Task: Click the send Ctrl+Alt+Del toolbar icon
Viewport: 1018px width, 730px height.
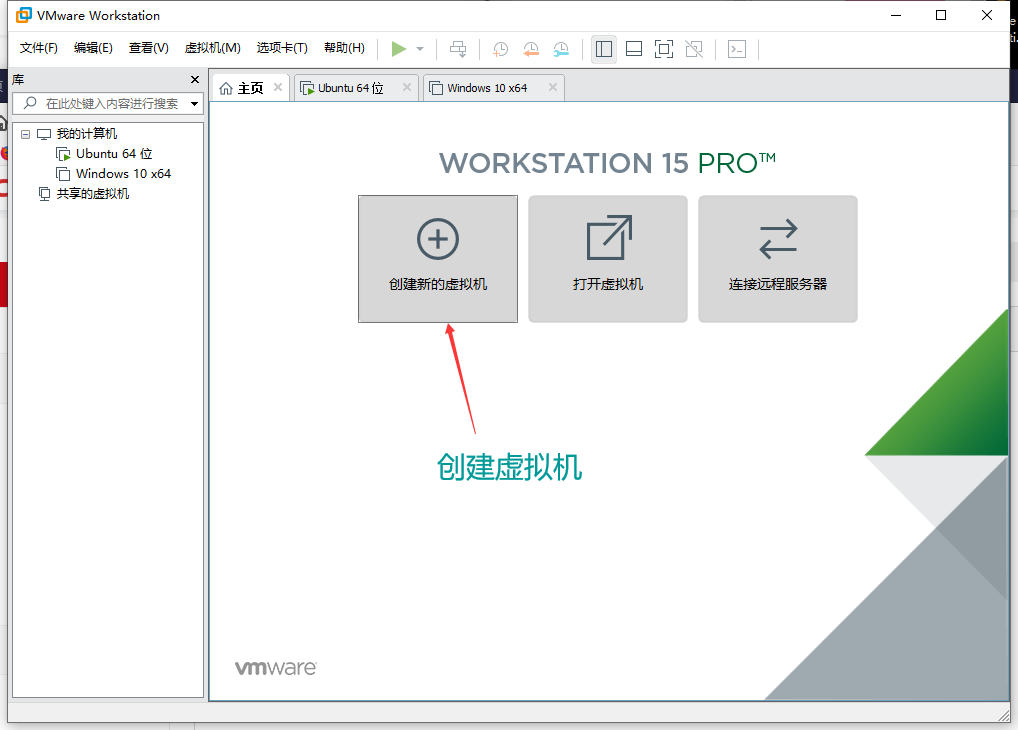Action: [458, 49]
